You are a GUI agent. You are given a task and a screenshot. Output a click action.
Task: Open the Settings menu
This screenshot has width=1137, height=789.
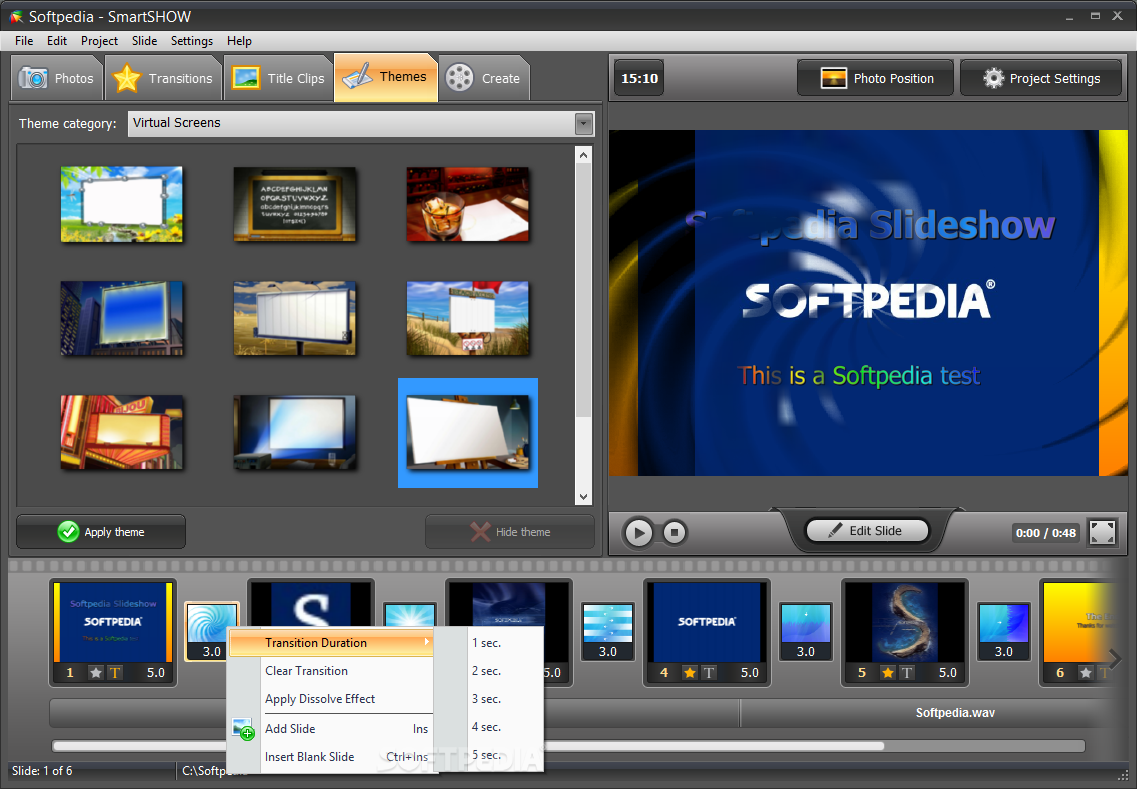coord(191,41)
